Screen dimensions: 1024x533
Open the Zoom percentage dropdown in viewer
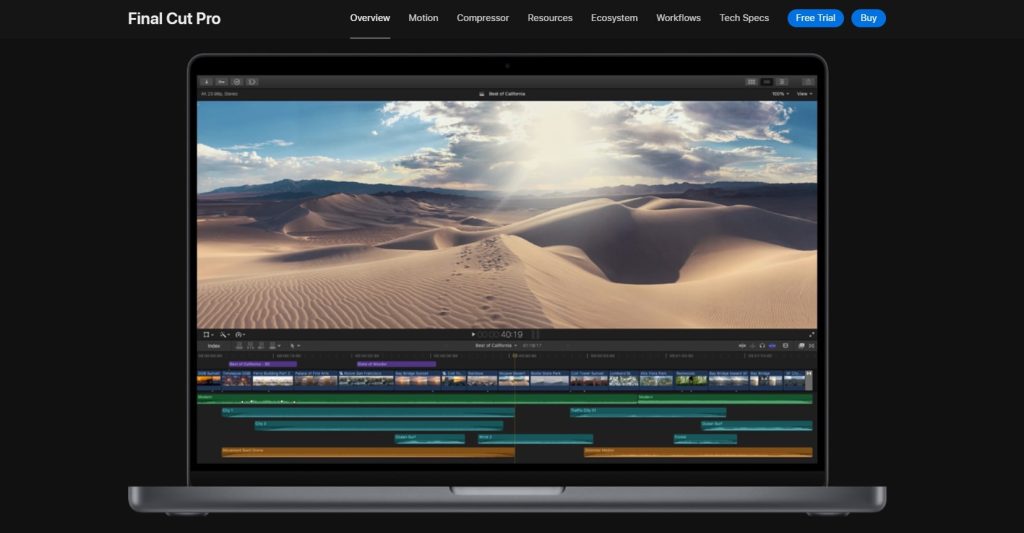(779, 94)
